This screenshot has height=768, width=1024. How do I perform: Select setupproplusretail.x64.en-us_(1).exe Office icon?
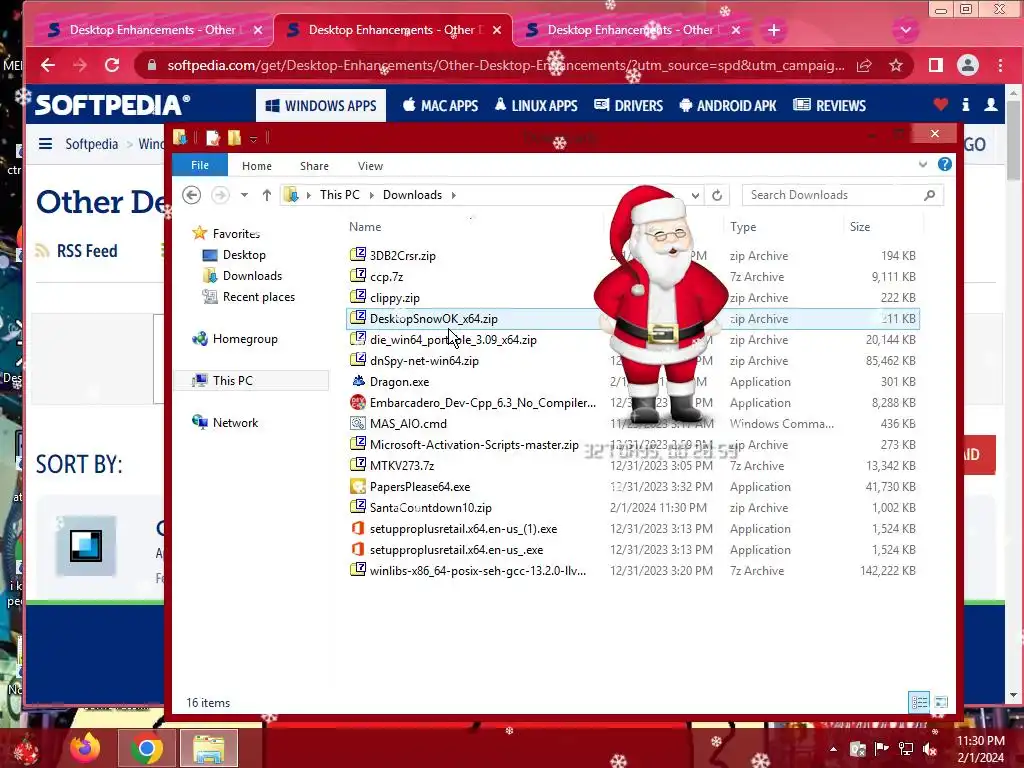point(358,528)
